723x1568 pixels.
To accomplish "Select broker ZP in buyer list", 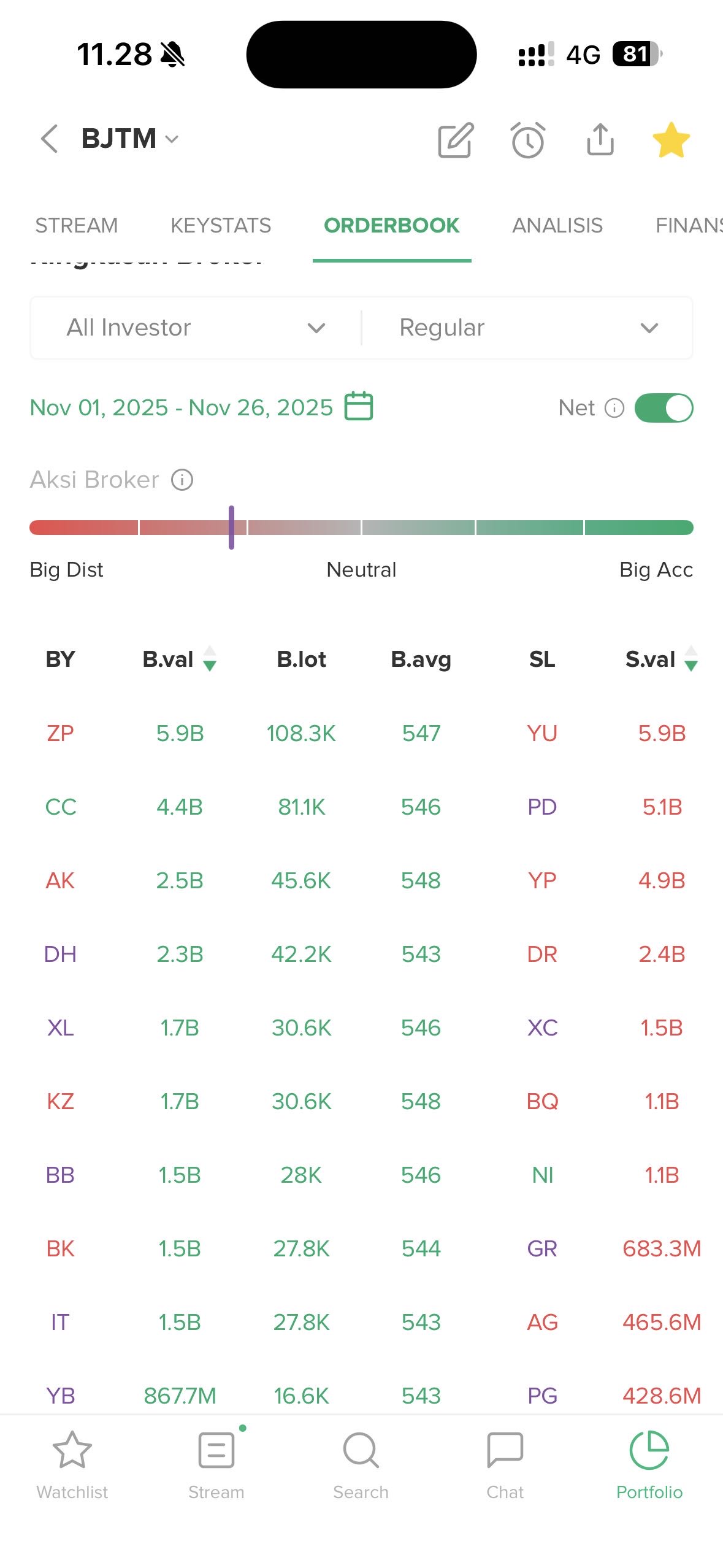I will (x=60, y=733).
